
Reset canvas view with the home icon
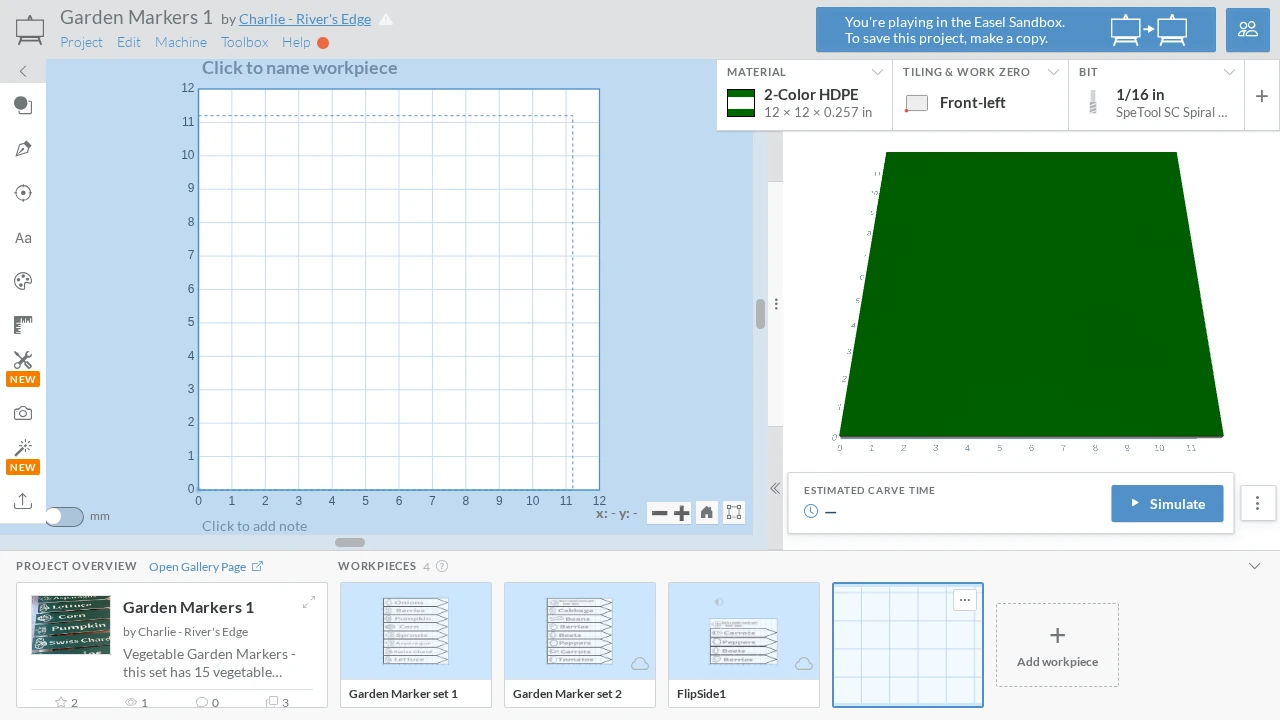[x=707, y=513]
